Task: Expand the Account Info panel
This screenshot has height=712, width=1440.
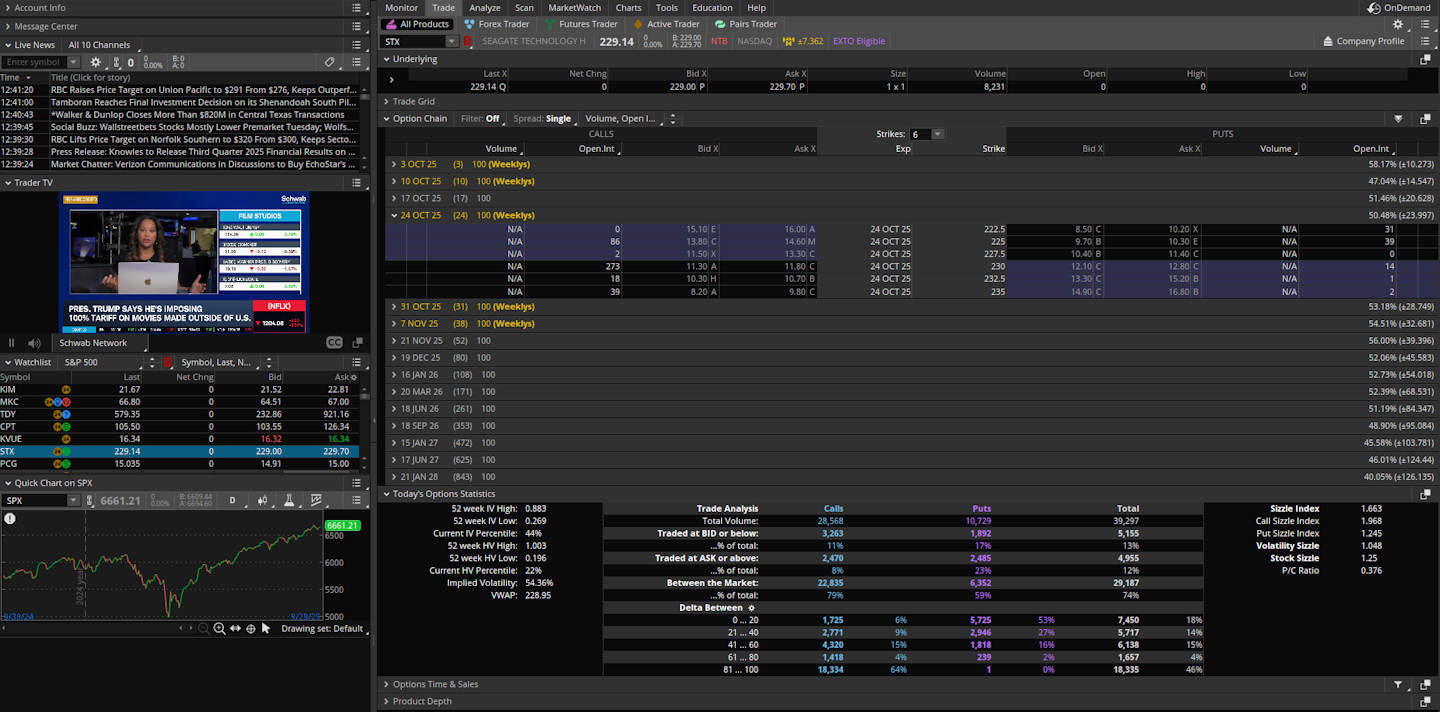Action: [x=8, y=8]
